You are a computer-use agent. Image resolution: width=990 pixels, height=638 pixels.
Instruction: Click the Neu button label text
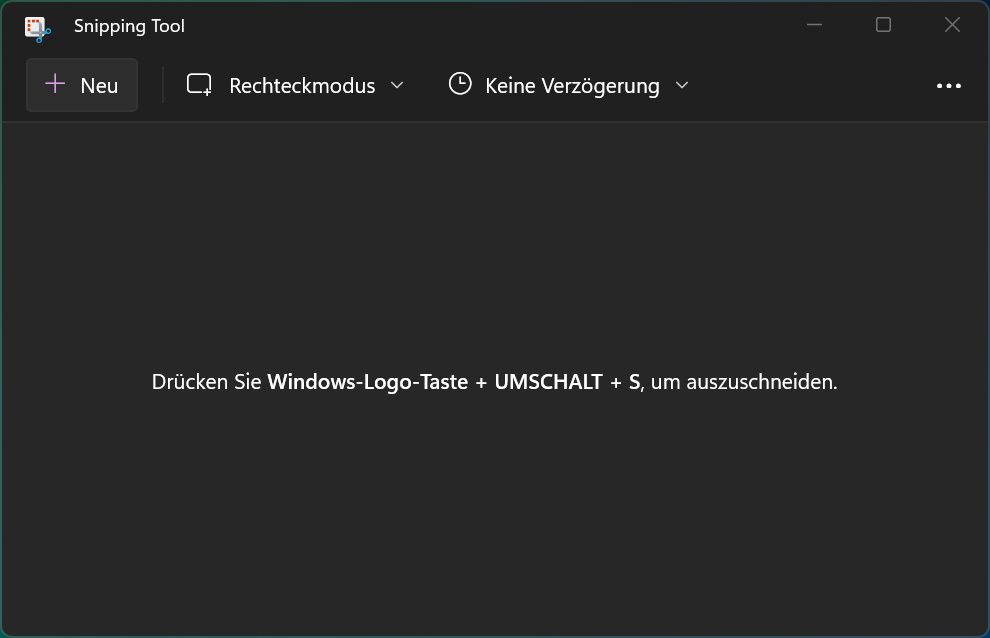[98, 85]
